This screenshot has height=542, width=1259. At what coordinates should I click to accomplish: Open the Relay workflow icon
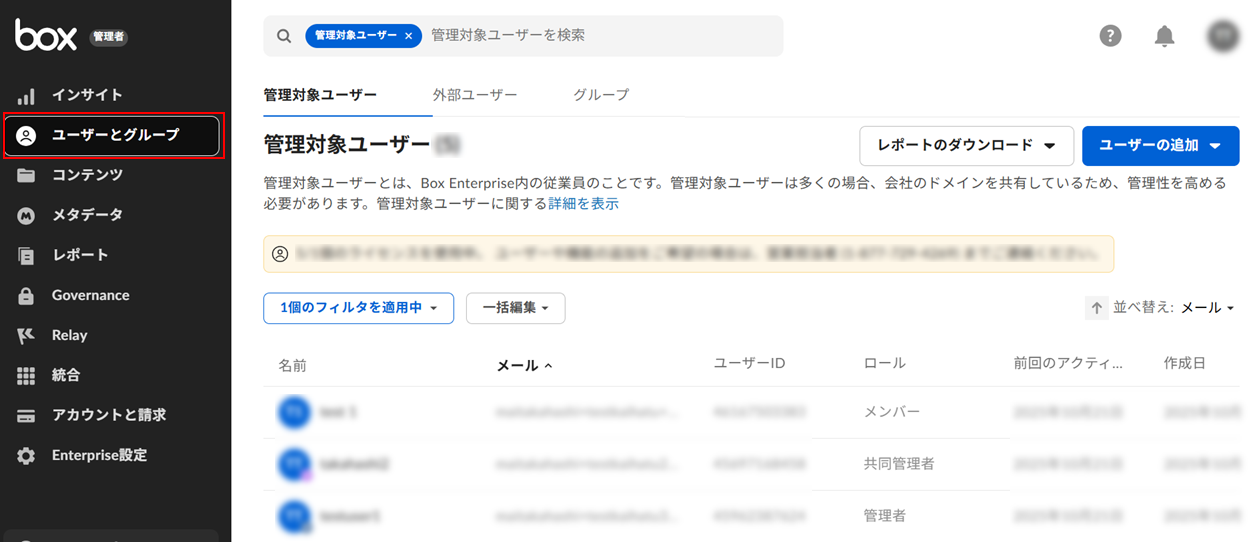tap(27, 336)
